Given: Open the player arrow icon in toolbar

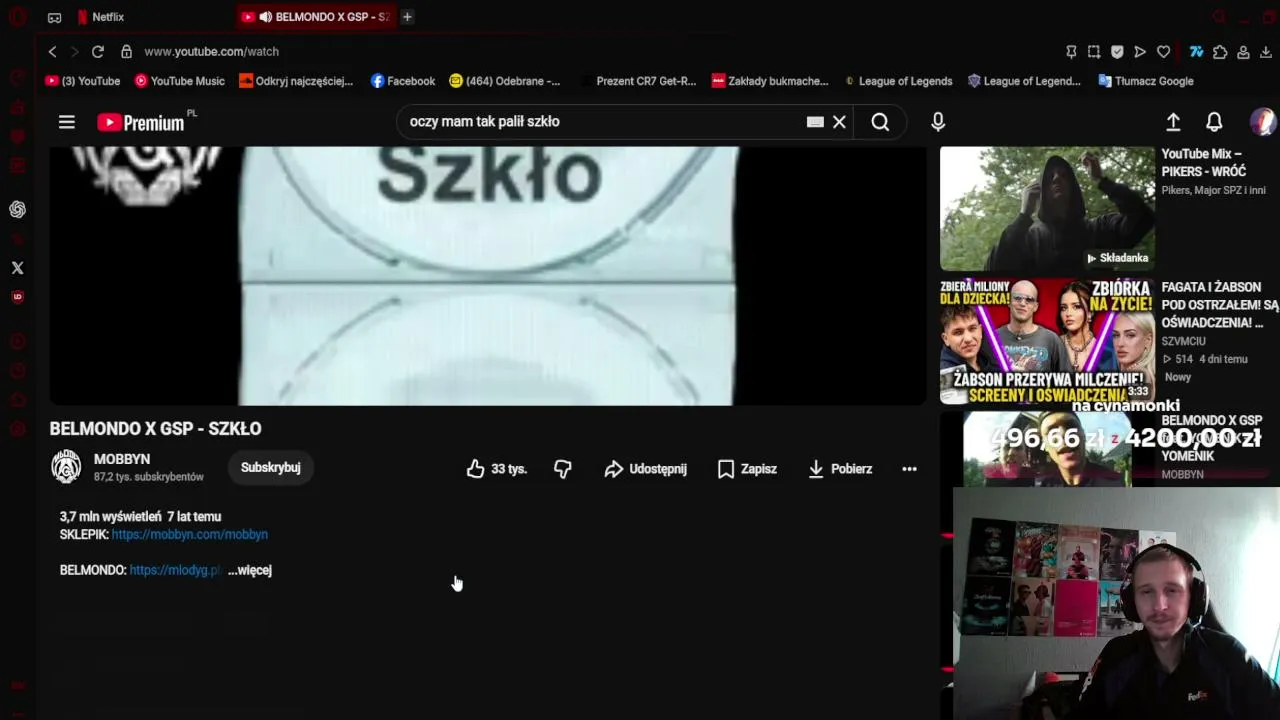Looking at the screenshot, I should (1140, 52).
